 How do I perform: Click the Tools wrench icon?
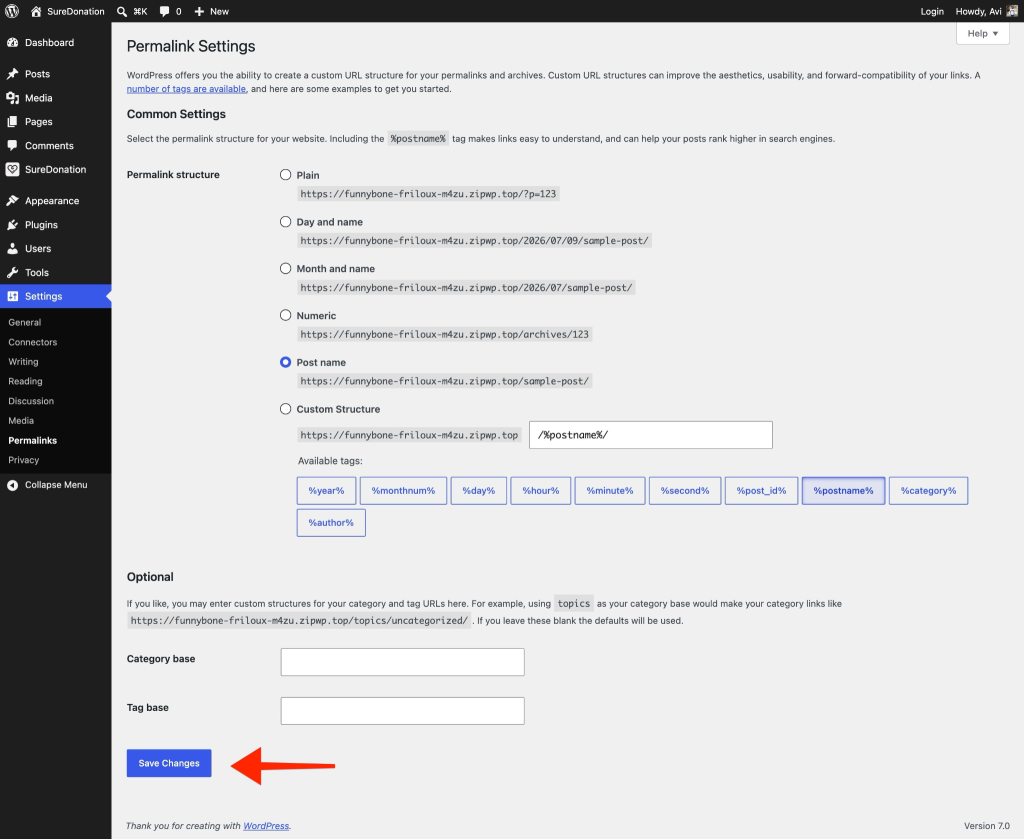click(x=12, y=272)
